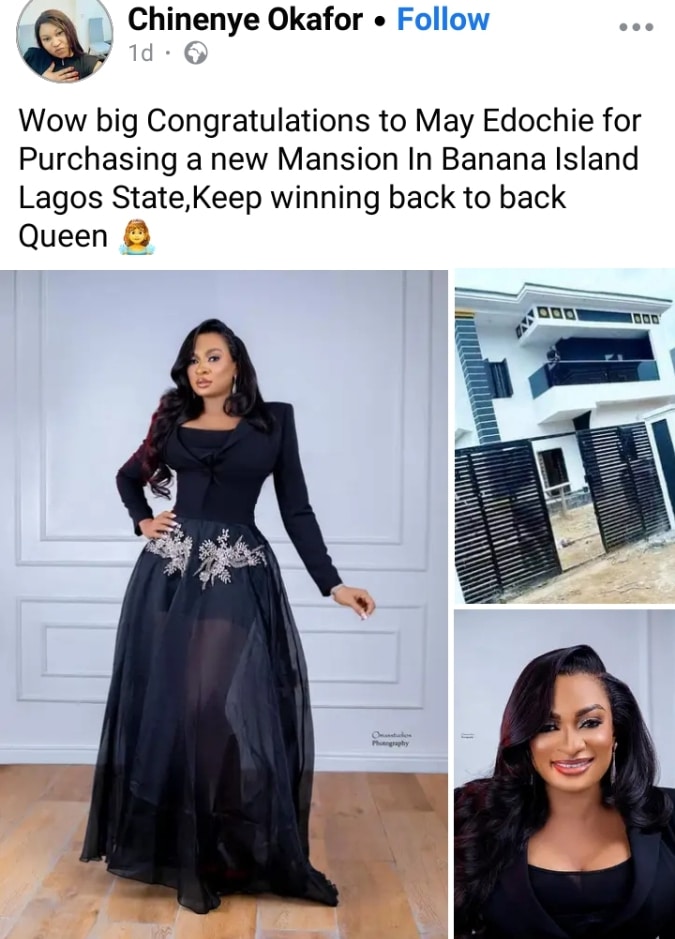The height and width of the screenshot is (939, 675).
Task: Click the 1d post timestamp
Action: coord(141,54)
